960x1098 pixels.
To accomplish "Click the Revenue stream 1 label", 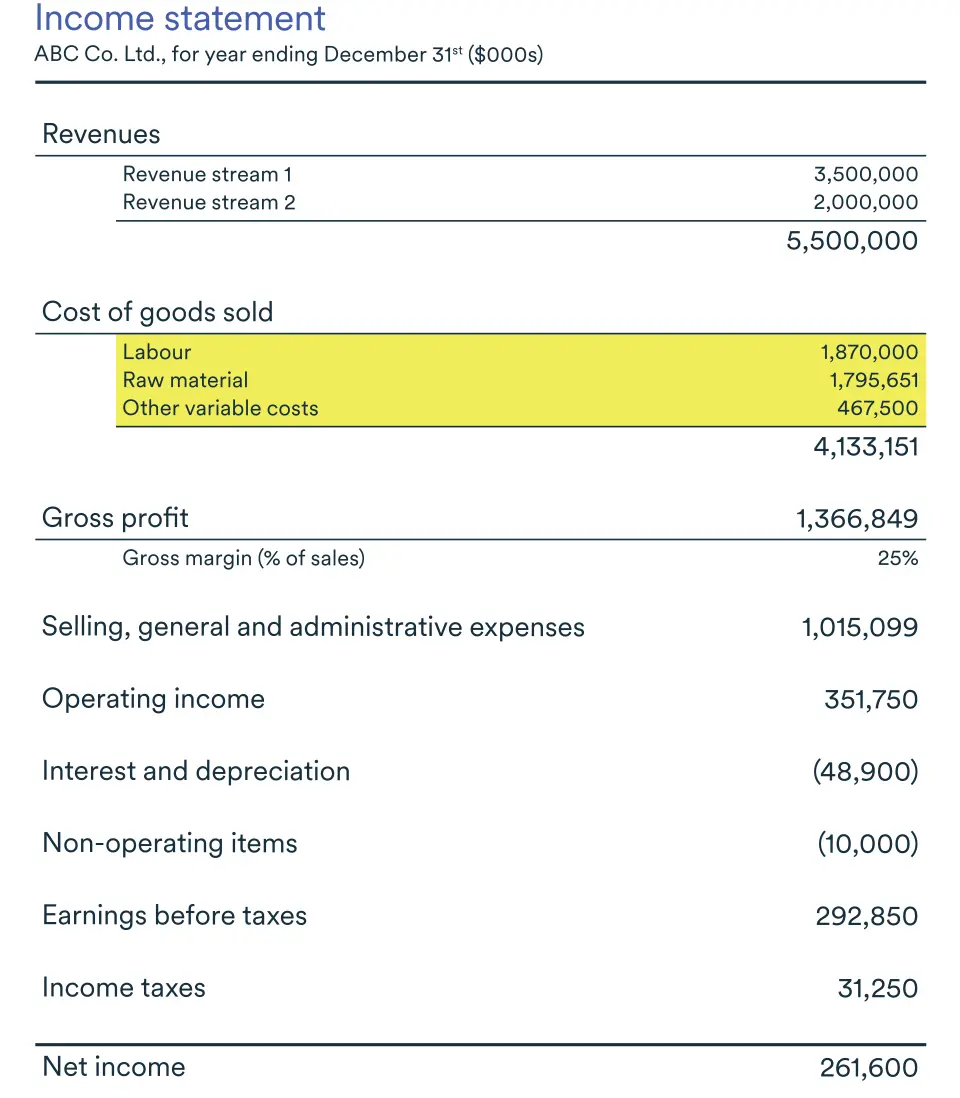I will click(207, 175).
